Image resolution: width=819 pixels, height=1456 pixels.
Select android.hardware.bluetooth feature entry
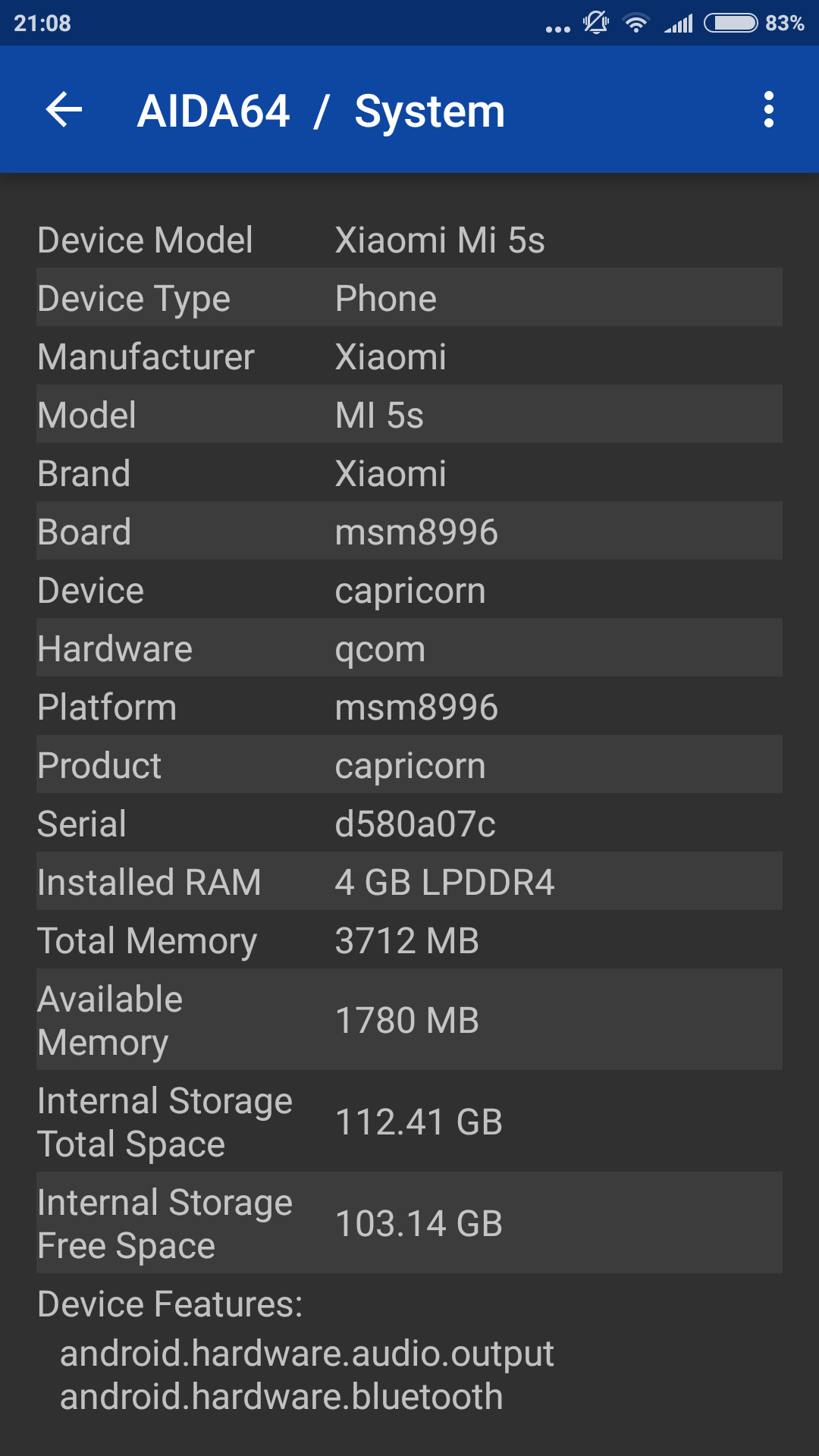point(281,1397)
